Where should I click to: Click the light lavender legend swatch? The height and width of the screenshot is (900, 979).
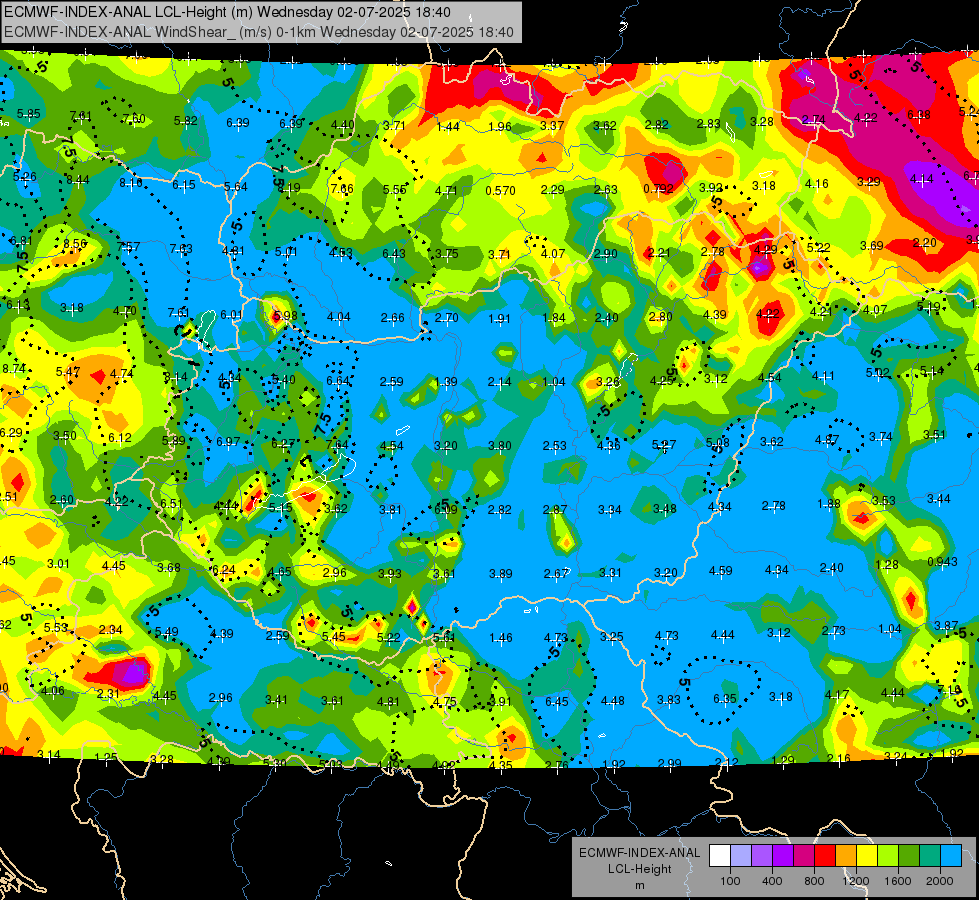741,856
